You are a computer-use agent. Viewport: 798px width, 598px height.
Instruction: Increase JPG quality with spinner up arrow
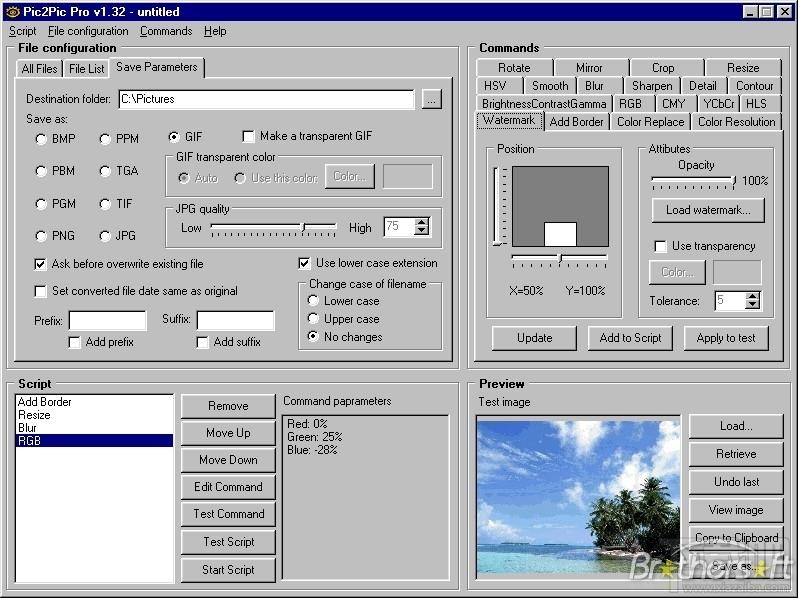(x=422, y=222)
